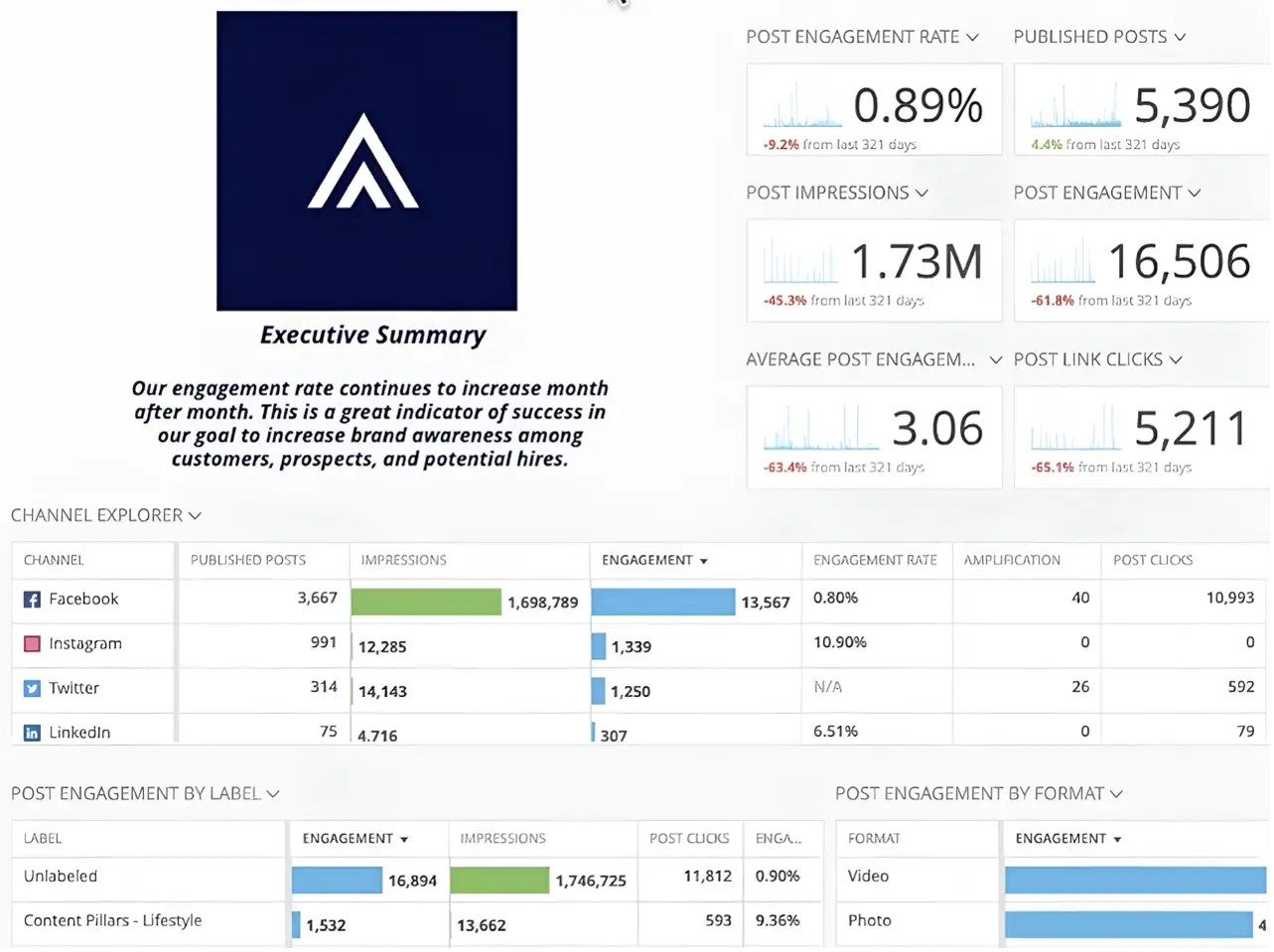
Task: Click LinkedIn engagement rate 6.51%
Action: (x=835, y=733)
